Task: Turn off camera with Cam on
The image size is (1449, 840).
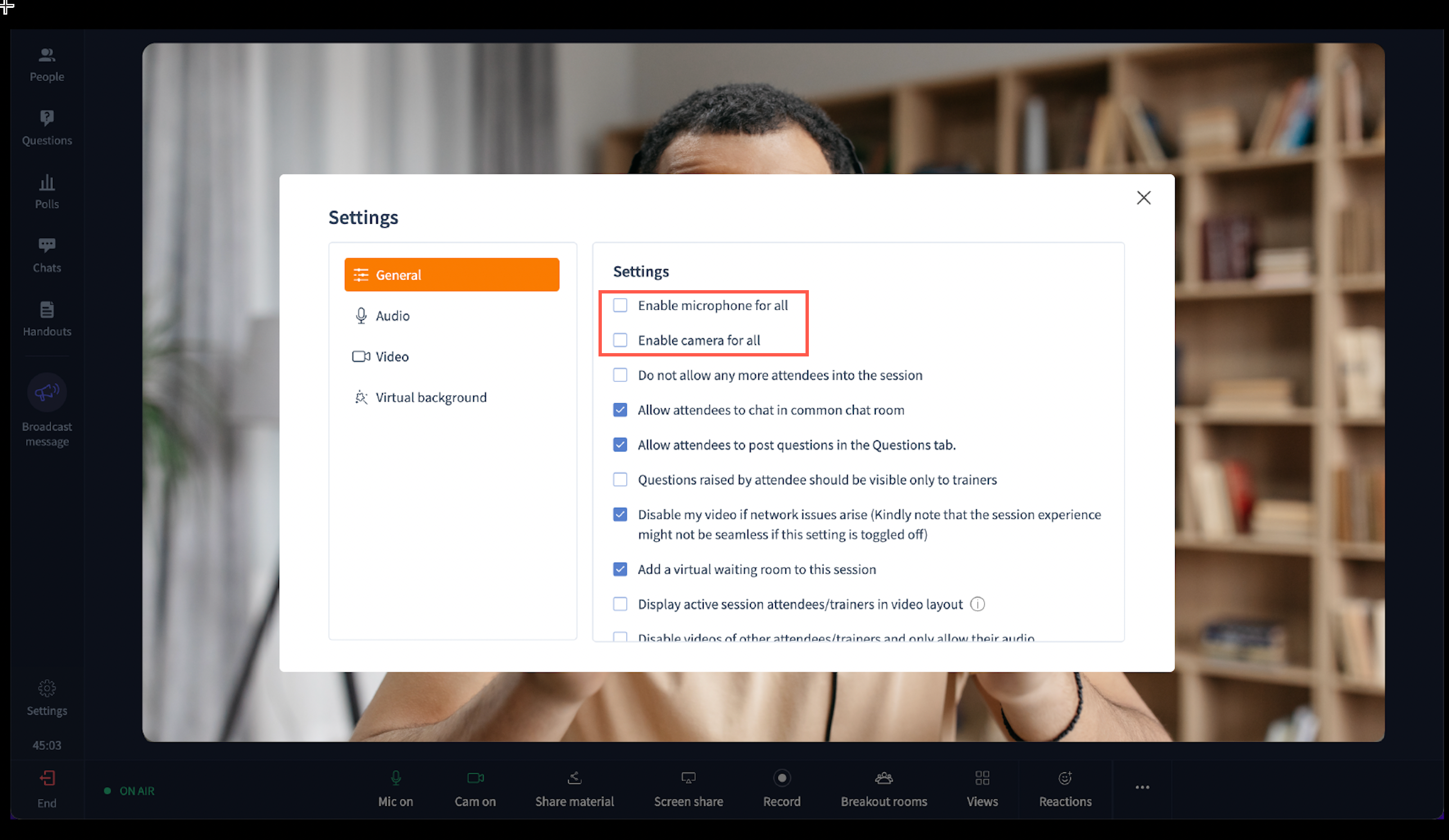Action: [x=475, y=789]
